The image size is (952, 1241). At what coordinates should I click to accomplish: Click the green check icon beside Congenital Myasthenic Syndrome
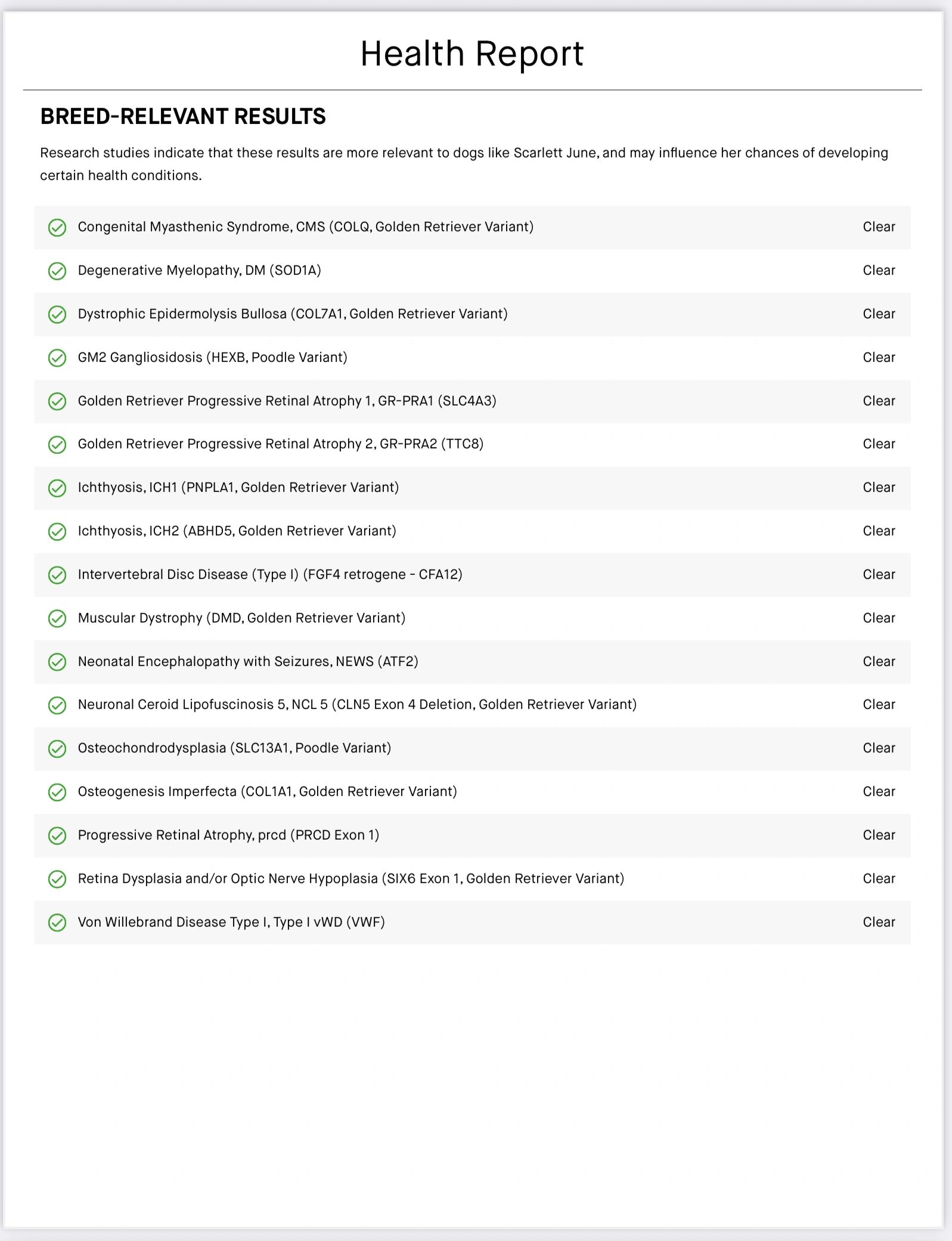[x=57, y=228]
